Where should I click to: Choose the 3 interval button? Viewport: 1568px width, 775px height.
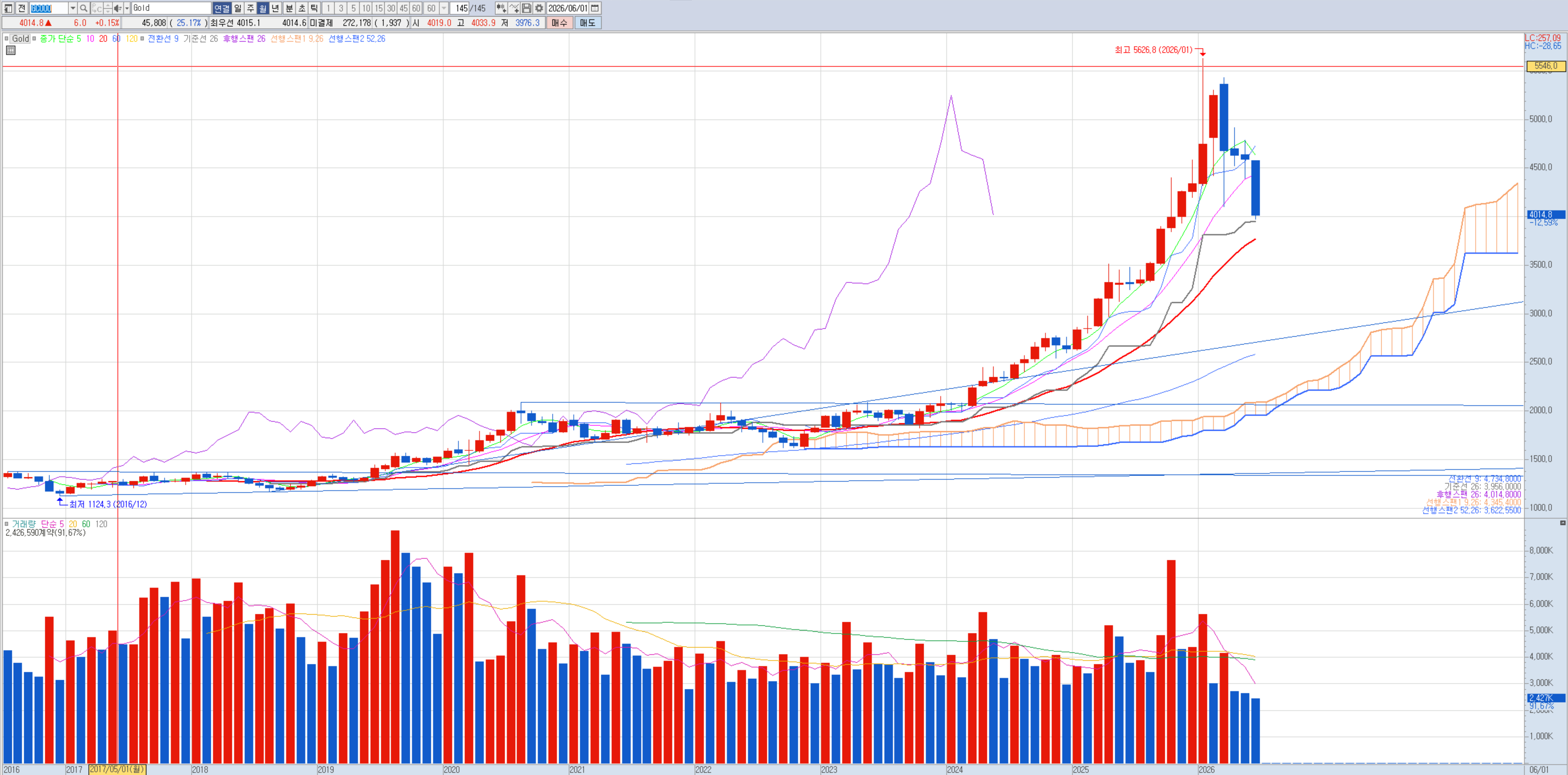click(x=341, y=8)
